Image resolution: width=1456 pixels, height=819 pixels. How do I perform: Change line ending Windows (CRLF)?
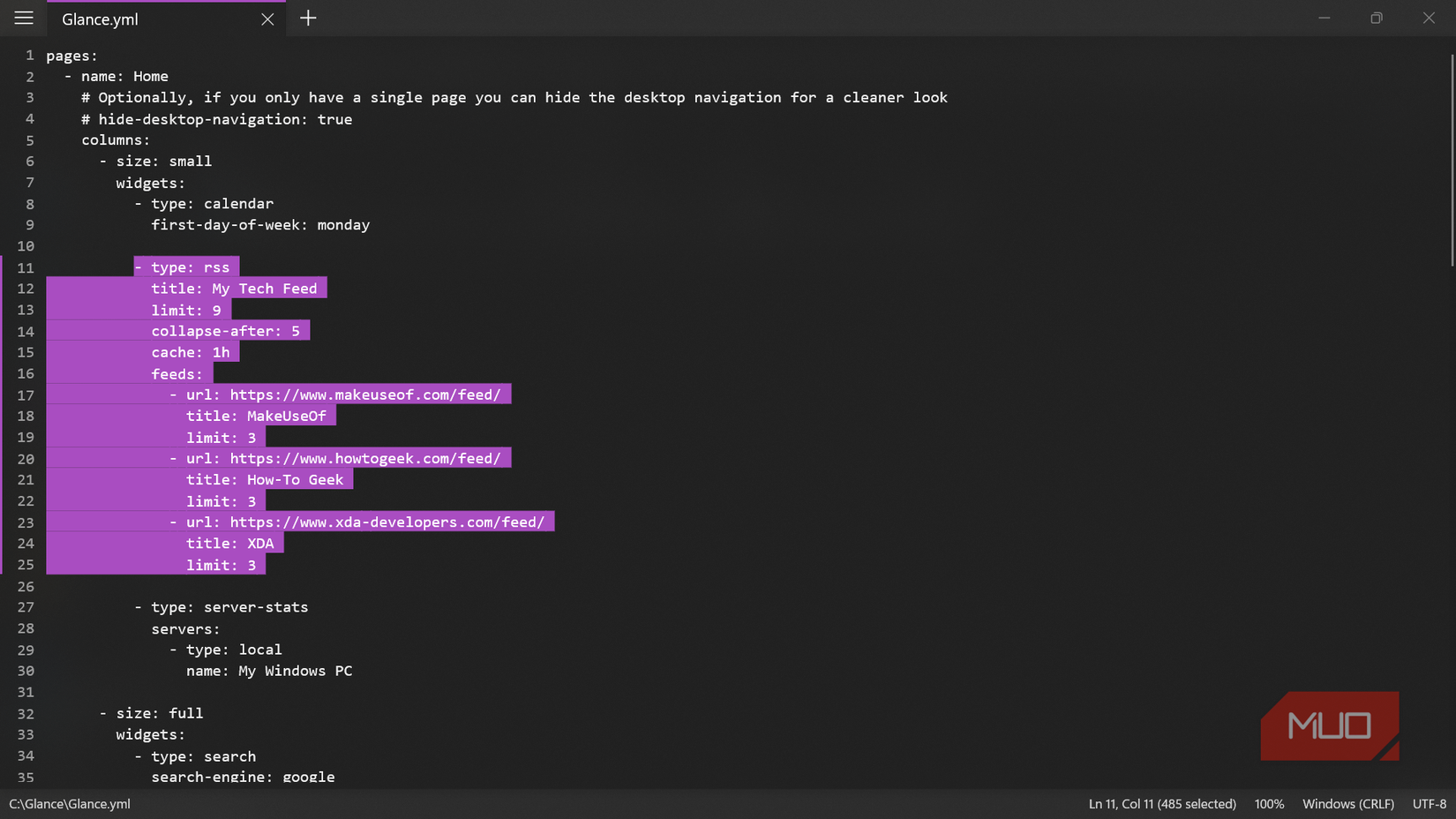pos(1348,804)
